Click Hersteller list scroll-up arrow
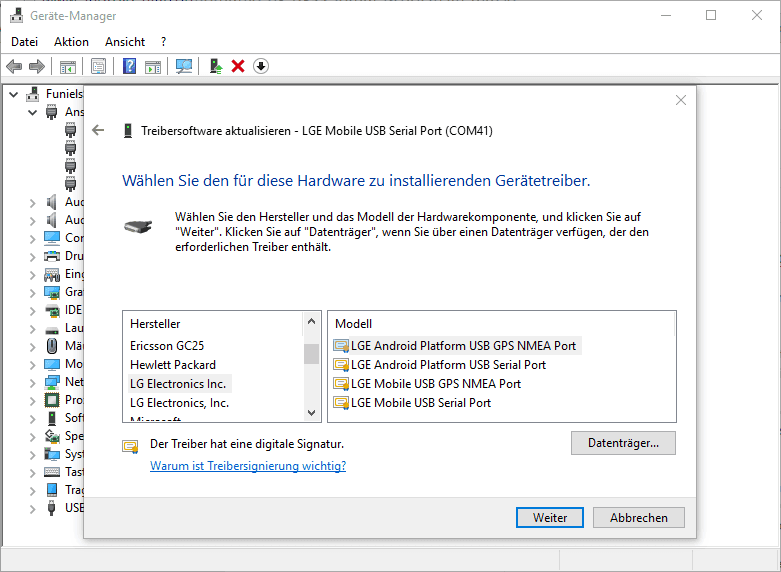 click(311, 321)
